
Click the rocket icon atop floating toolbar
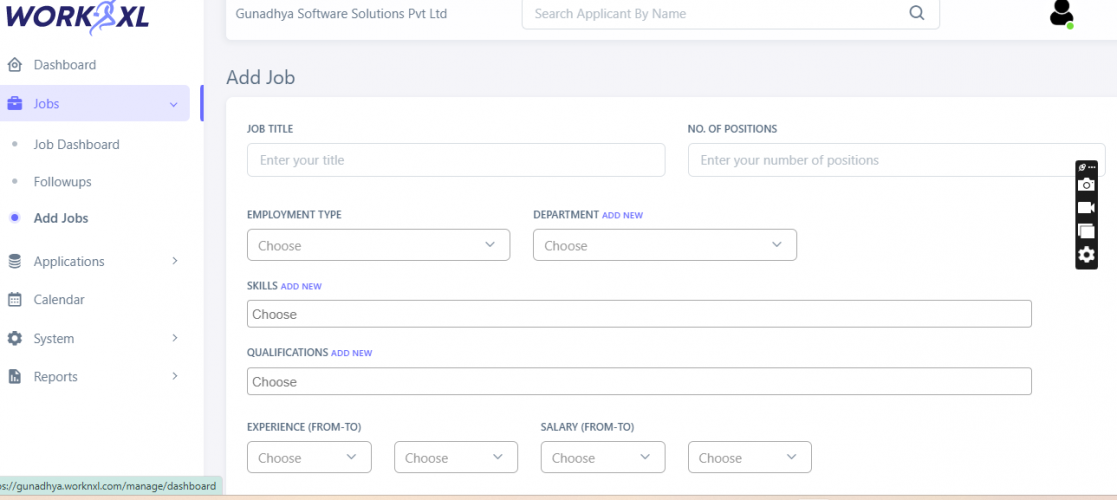pyautogui.click(x=1082, y=167)
